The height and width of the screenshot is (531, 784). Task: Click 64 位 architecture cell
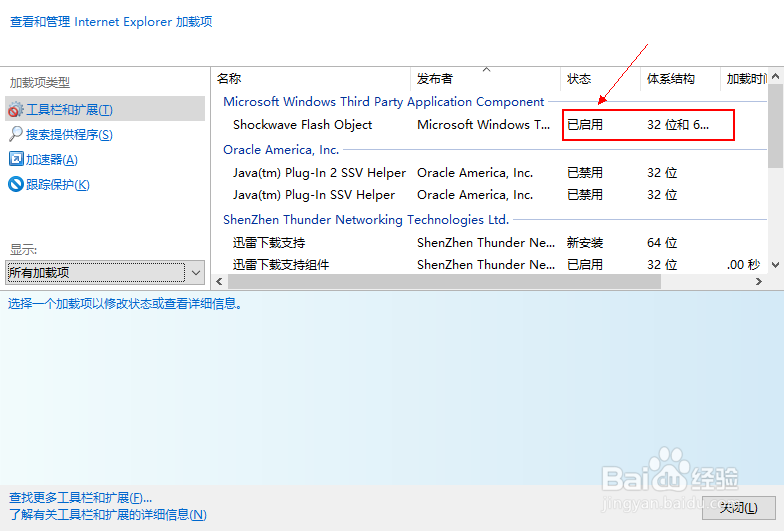[x=662, y=242]
